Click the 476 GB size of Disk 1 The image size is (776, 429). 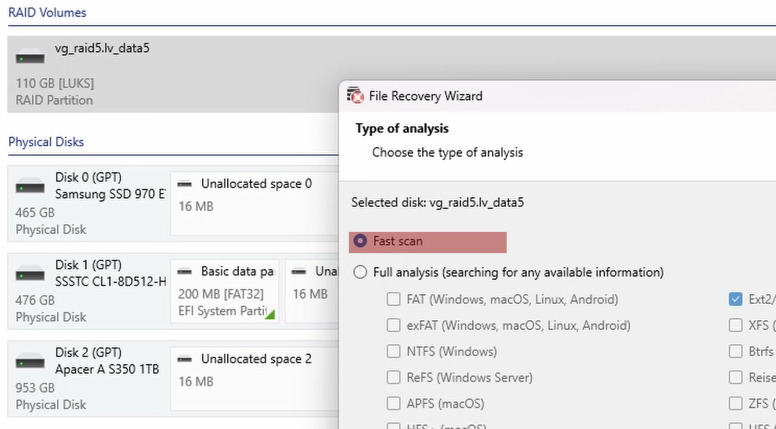(x=35, y=300)
